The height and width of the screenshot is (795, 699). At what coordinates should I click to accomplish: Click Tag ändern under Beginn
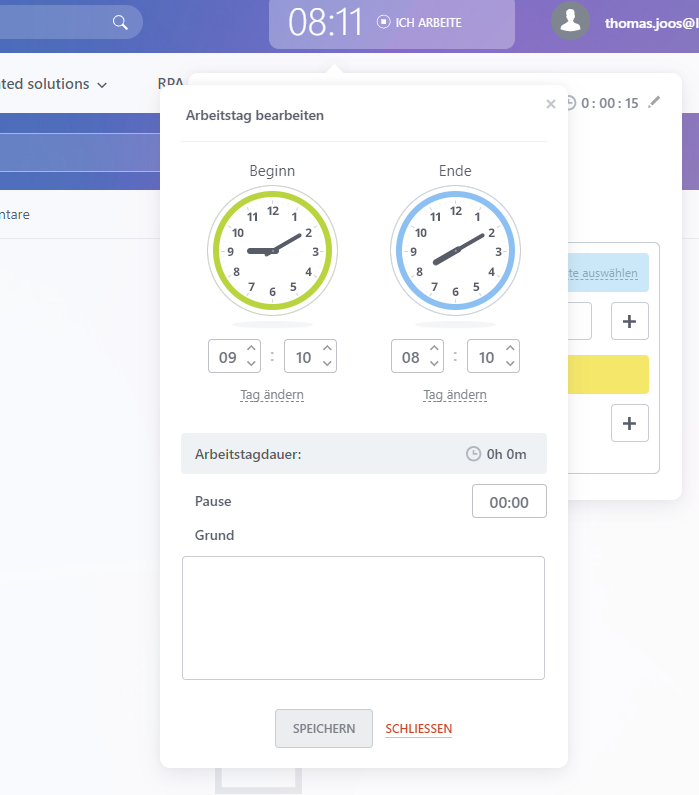click(272, 395)
